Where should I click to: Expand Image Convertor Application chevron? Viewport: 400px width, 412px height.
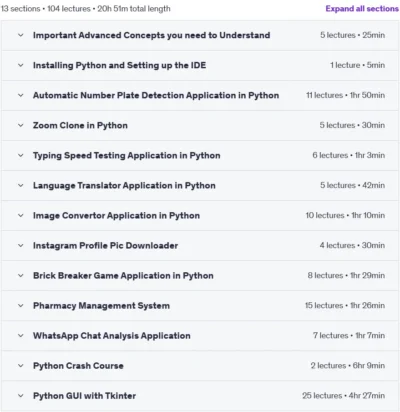pos(21,215)
